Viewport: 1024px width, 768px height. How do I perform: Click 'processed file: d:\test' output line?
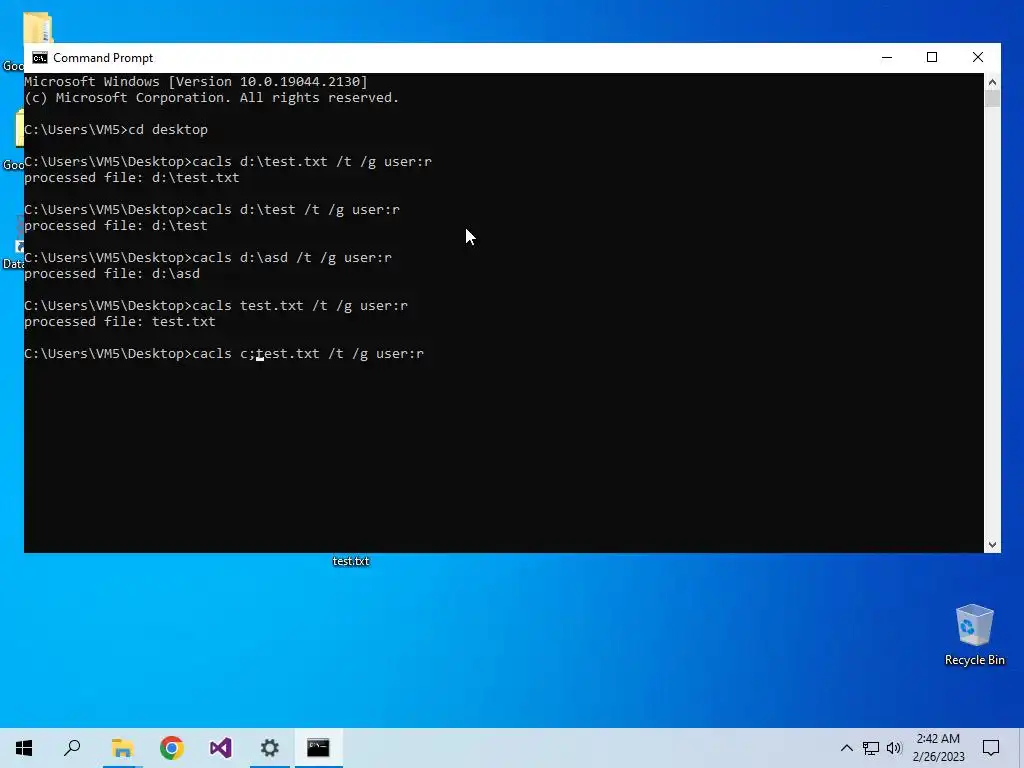(116, 225)
